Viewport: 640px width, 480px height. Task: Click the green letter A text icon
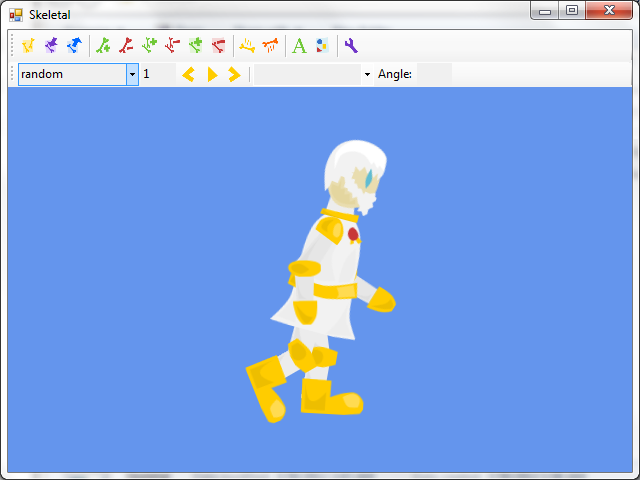click(x=299, y=45)
